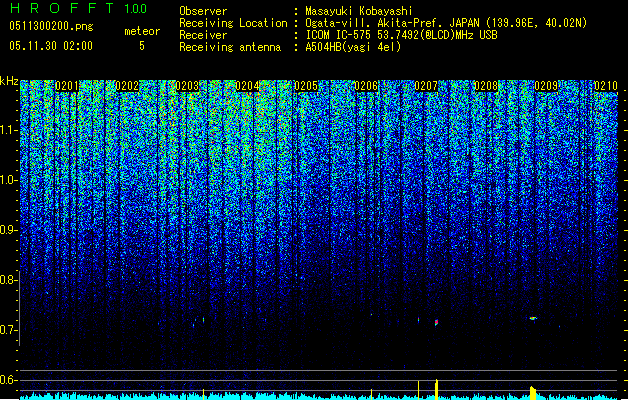The width and height of the screenshot is (629, 400).
Task: Click the 0201 time marker
Action: [x=67, y=86]
